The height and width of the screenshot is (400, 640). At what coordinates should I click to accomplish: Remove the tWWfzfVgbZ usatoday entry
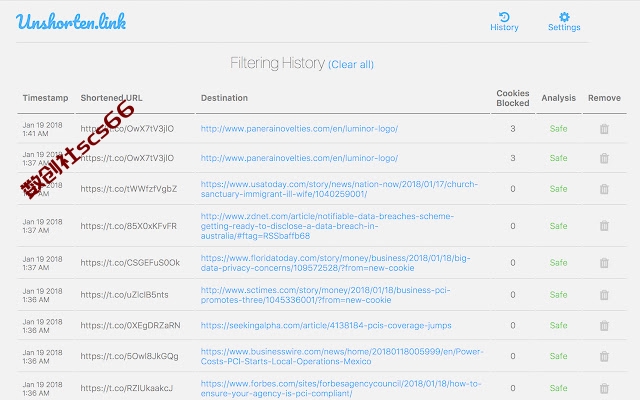click(604, 189)
